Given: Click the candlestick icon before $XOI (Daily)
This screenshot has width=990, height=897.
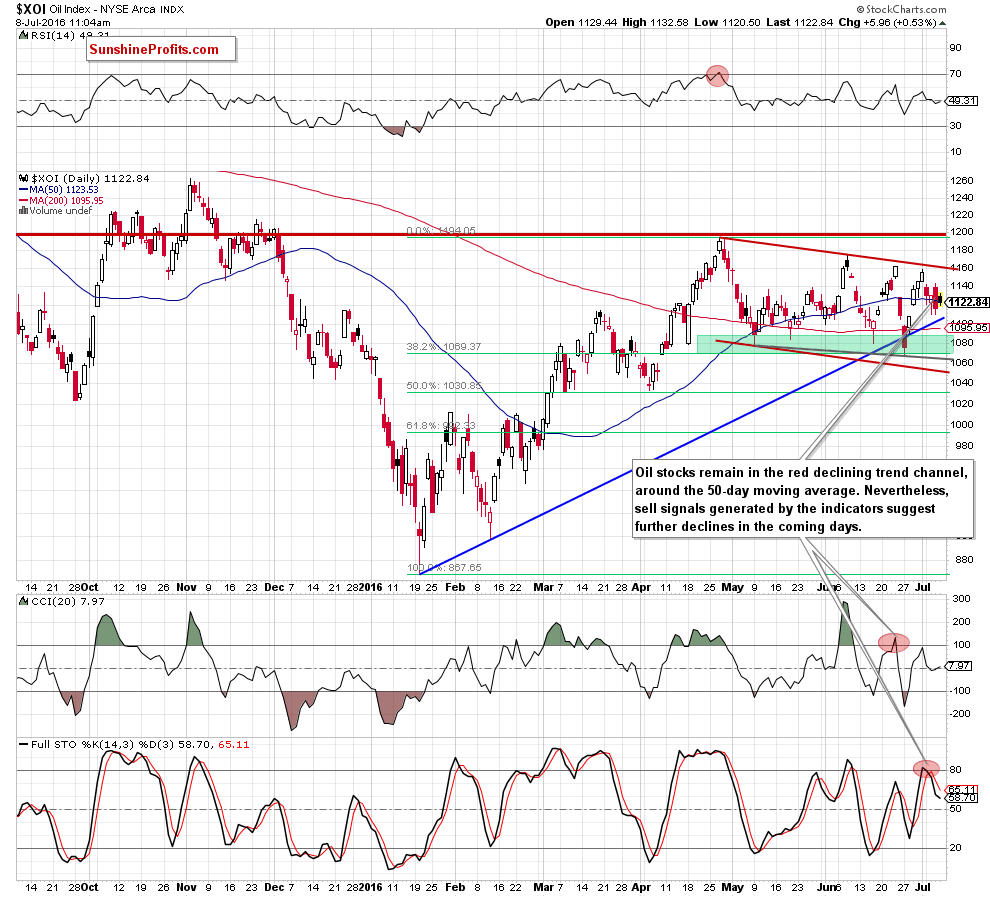Looking at the screenshot, I should (x=24, y=179).
